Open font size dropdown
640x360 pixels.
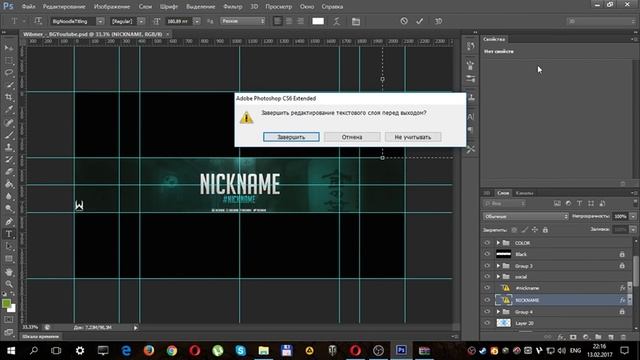click(x=197, y=21)
